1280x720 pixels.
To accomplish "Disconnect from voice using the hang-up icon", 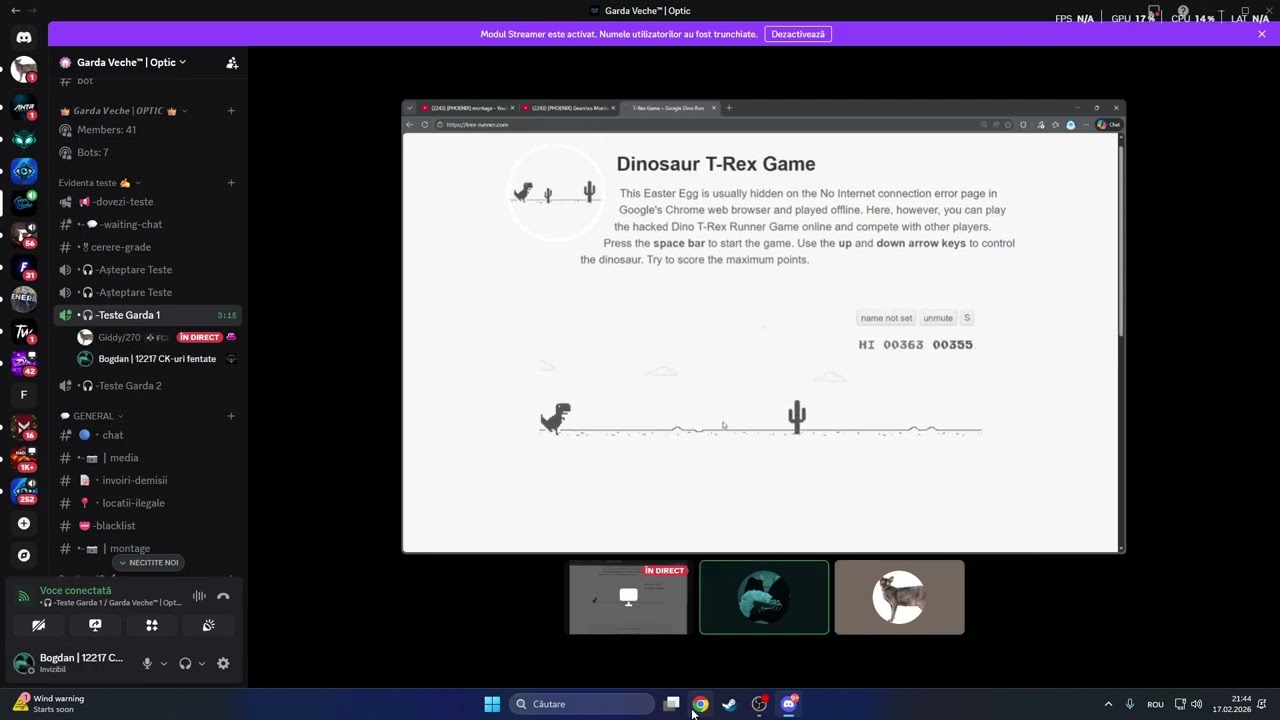I will tap(223, 597).
